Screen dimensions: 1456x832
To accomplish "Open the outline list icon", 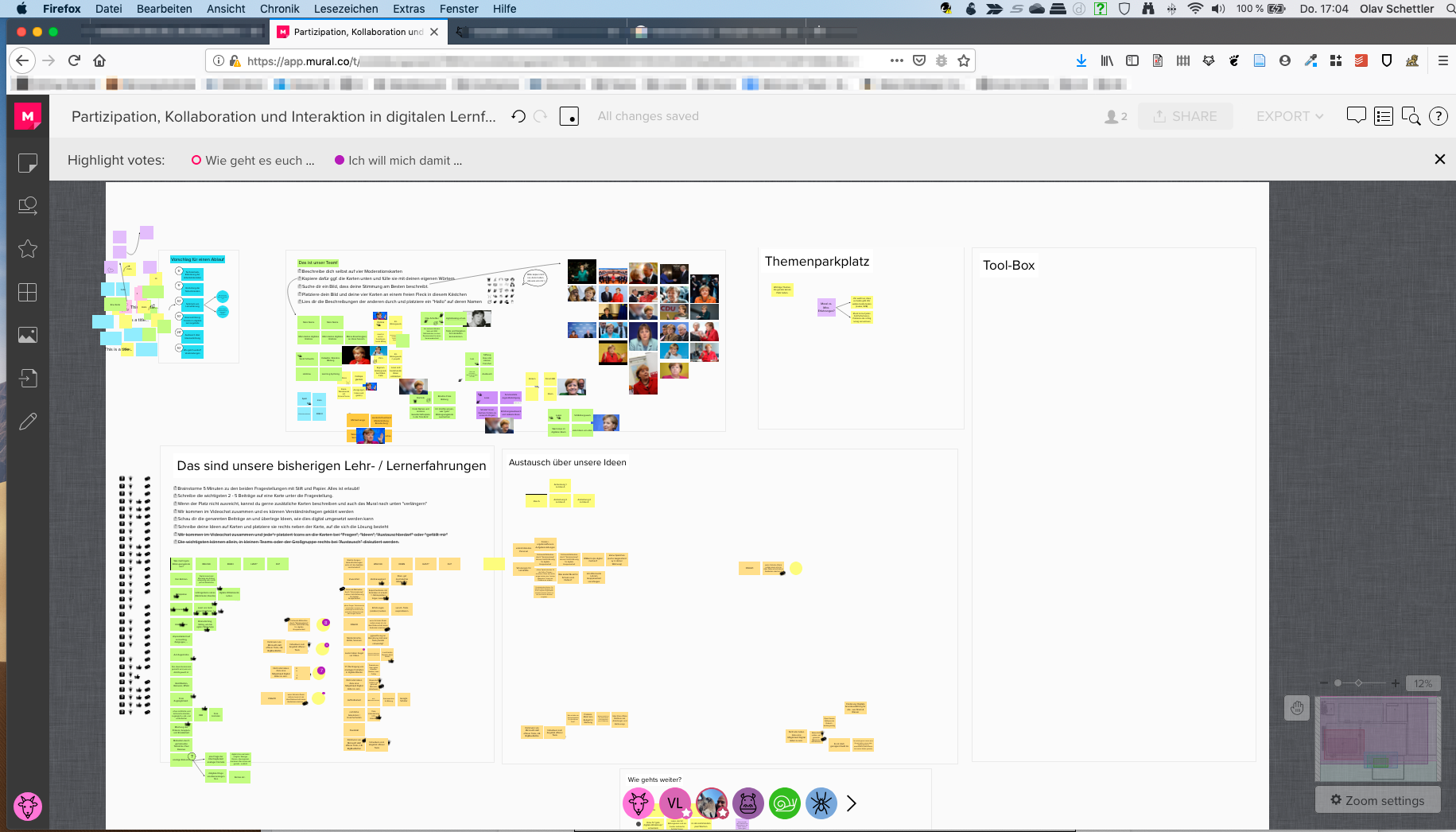I will point(1384,116).
